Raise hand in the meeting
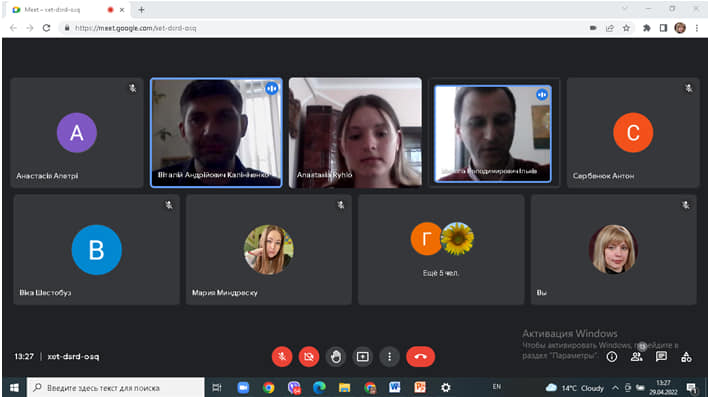Screen dimensions: 708x397 point(336,356)
